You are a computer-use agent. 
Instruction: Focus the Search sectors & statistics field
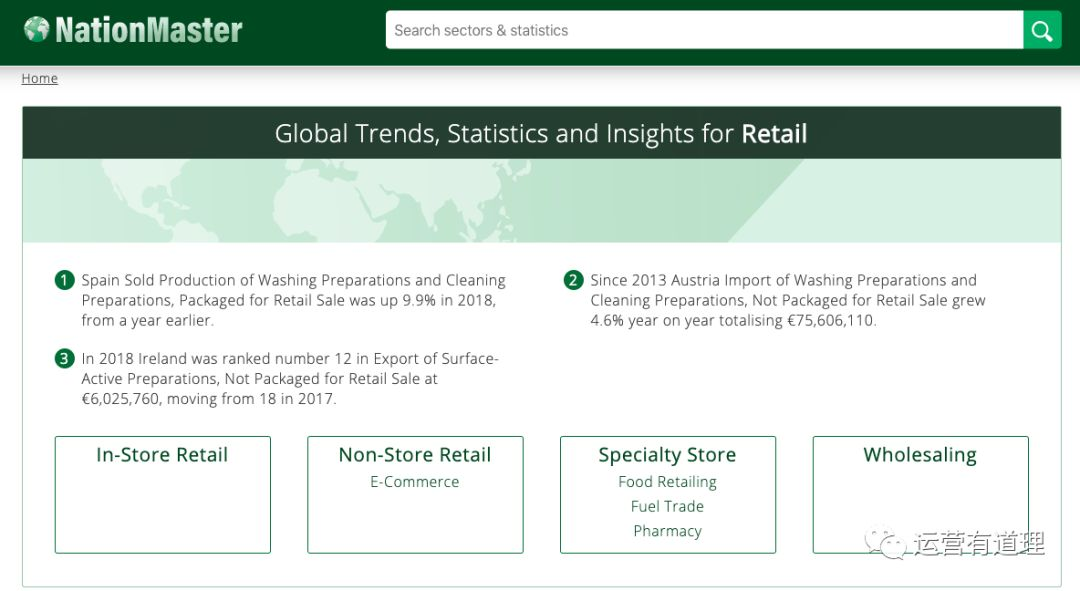coord(705,30)
